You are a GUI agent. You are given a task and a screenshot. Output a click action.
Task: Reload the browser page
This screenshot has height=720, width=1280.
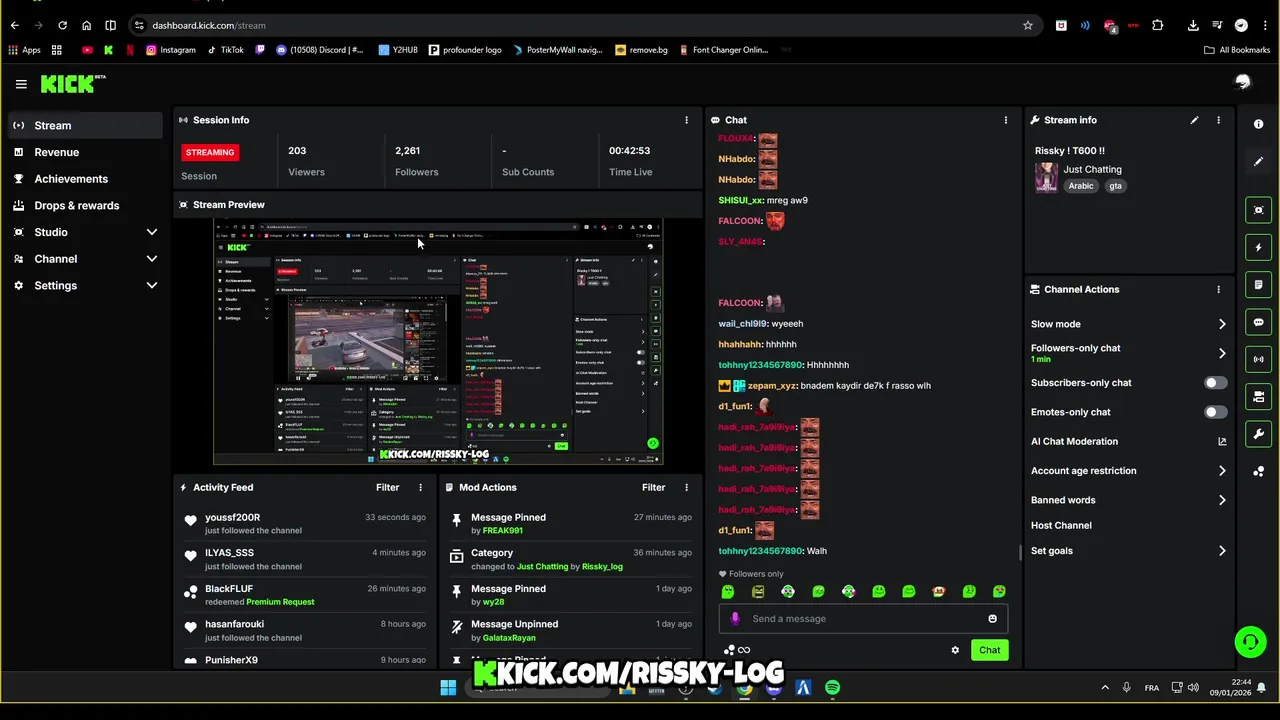coord(62,25)
